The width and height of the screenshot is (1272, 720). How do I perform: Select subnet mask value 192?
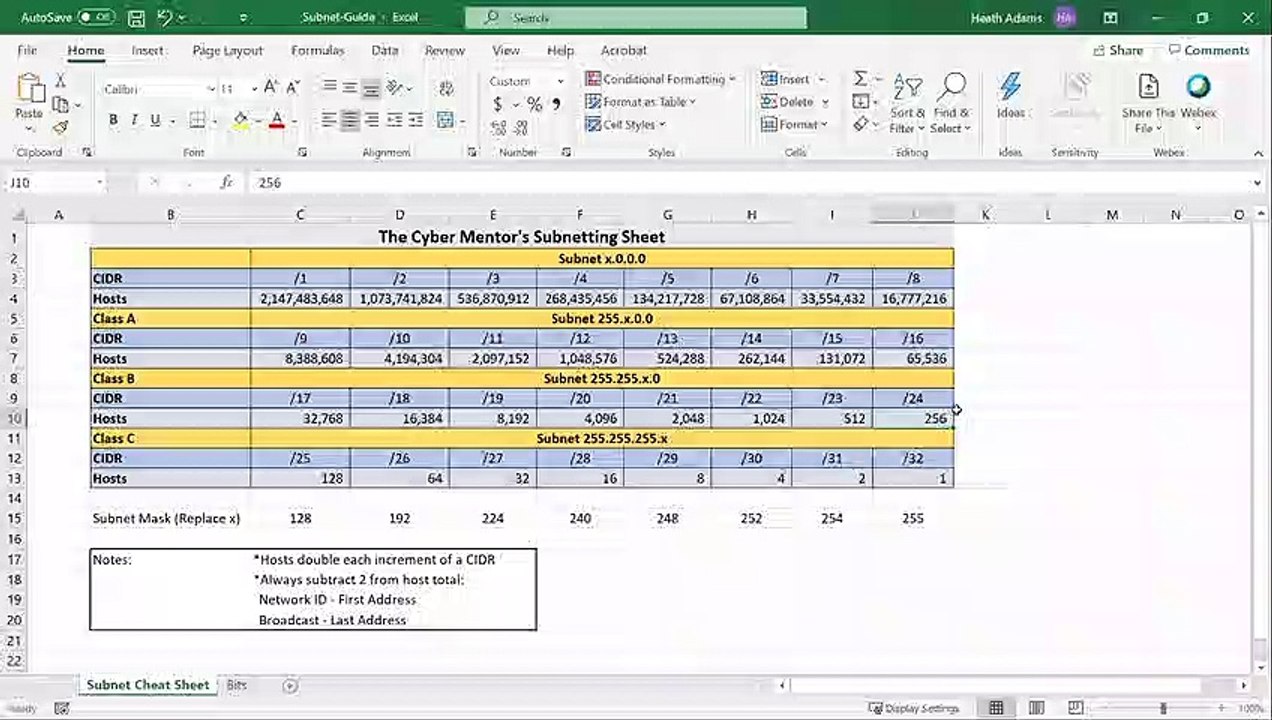click(x=400, y=518)
